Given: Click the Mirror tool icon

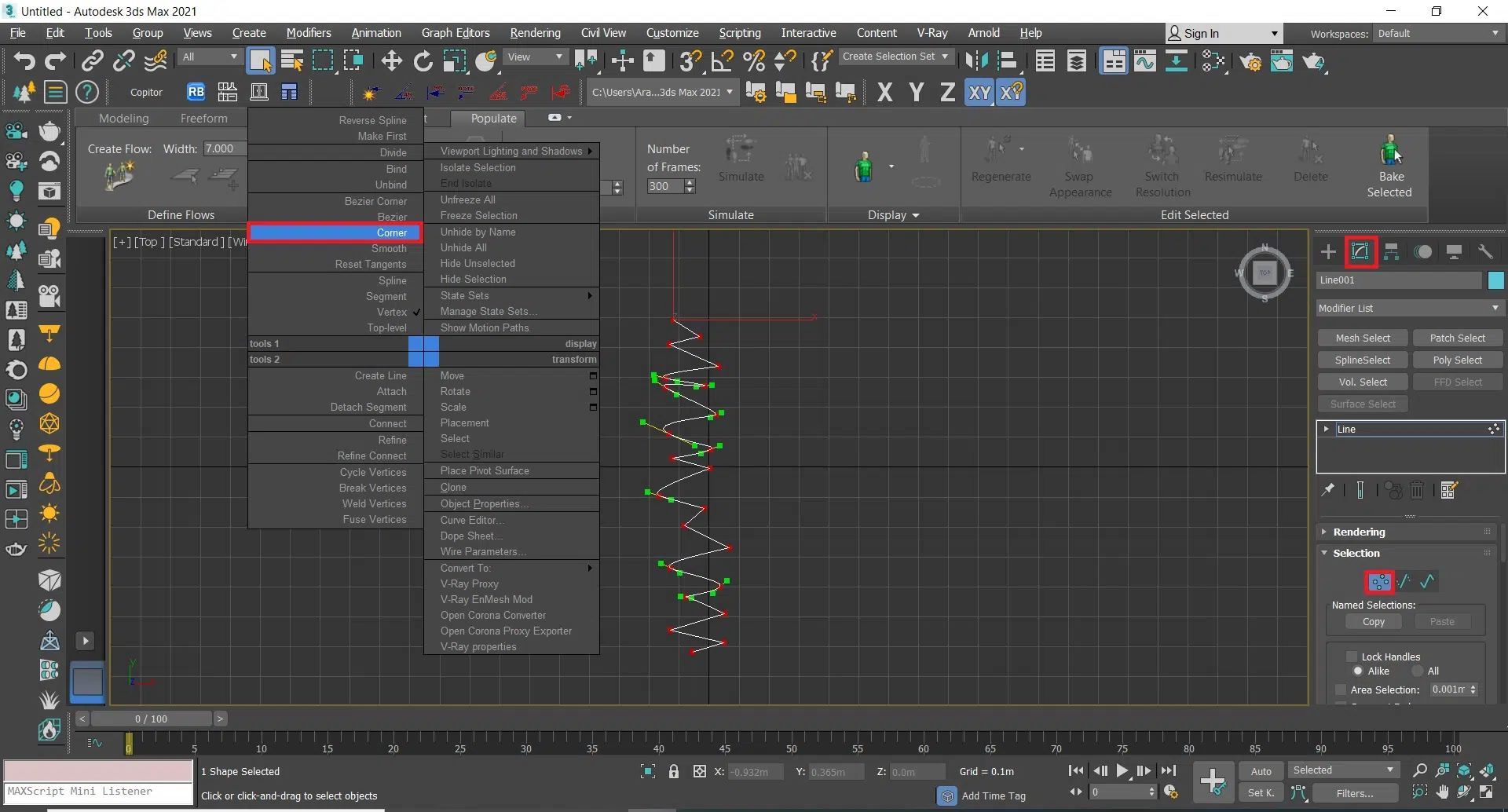Looking at the screenshot, I should pyautogui.click(x=976, y=60).
